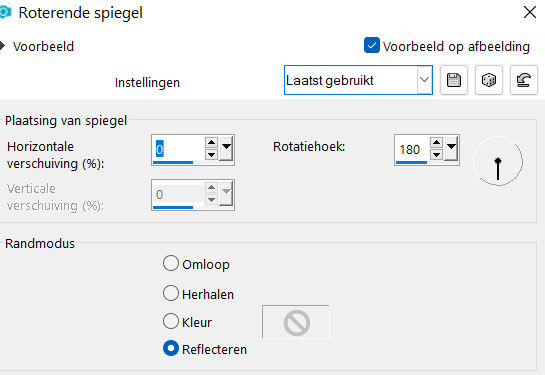This screenshot has height=375, width=545.
Task: Select the Reflecteren radio button
Action: point(171,348)
